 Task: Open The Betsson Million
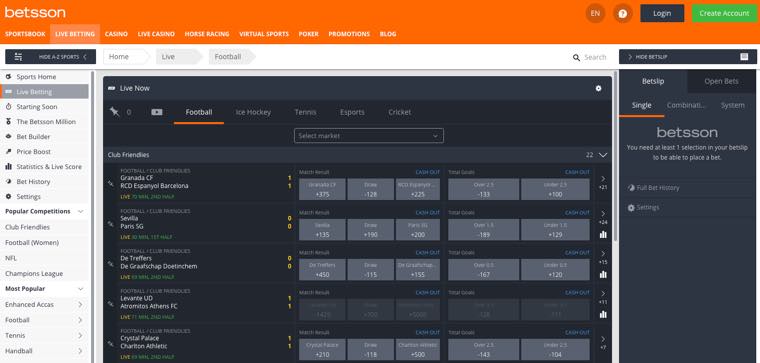(45, 122)
